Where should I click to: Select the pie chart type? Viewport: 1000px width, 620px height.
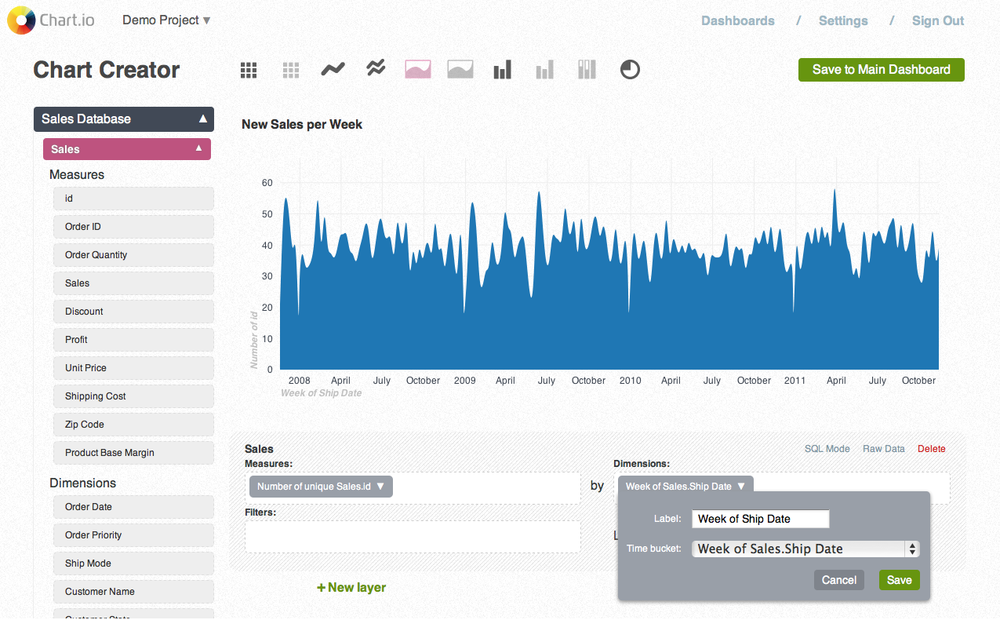(629, 69)
